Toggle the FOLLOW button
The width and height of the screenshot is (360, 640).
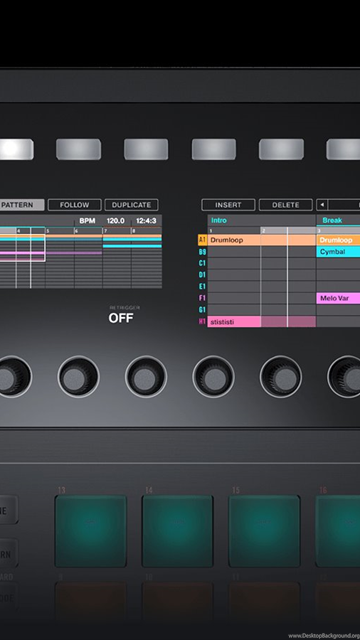[74, 205]
